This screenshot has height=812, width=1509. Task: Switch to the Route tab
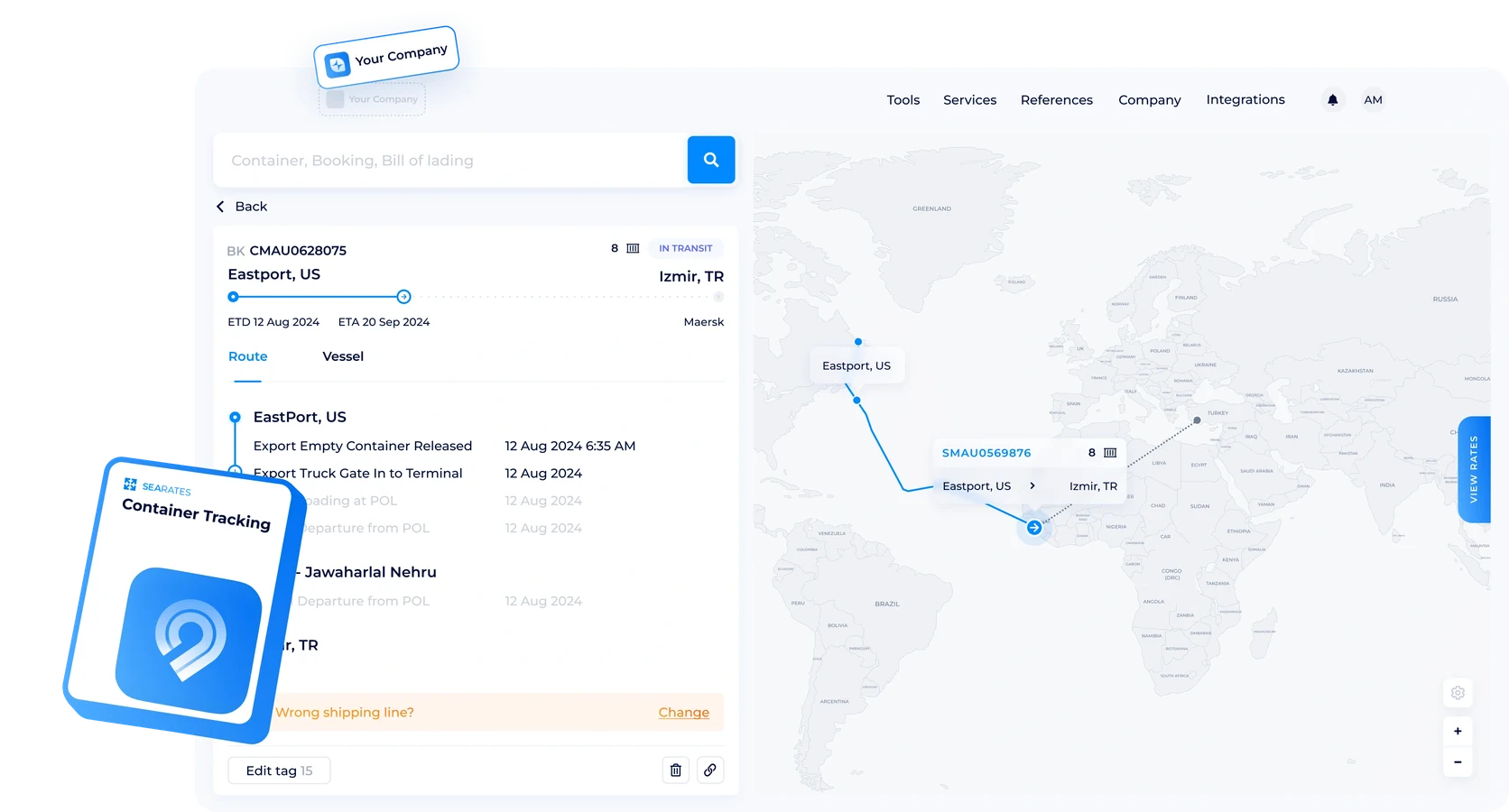coord(248,356)
